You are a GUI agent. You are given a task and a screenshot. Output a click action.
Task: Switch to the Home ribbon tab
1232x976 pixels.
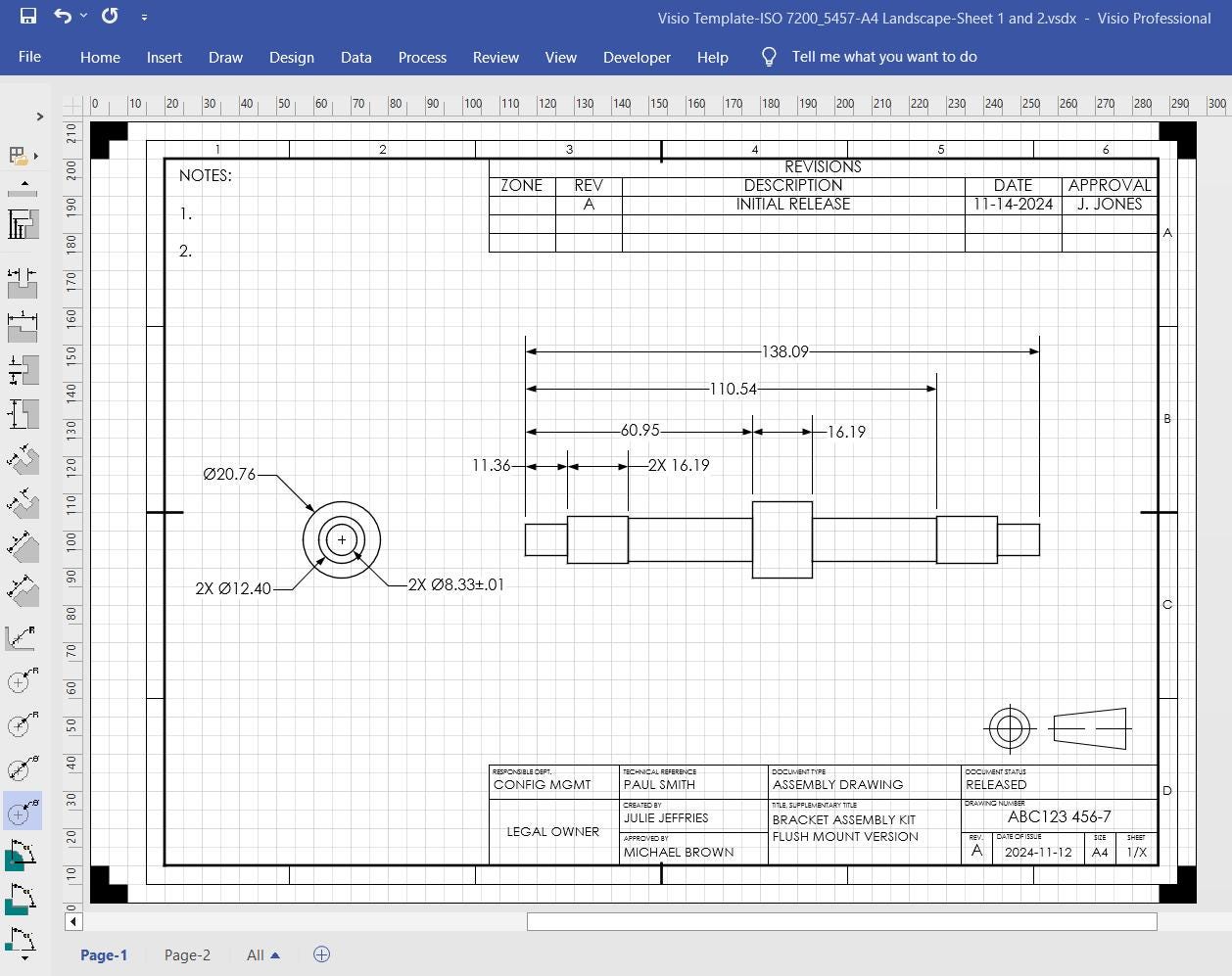(x=100, y=57)
